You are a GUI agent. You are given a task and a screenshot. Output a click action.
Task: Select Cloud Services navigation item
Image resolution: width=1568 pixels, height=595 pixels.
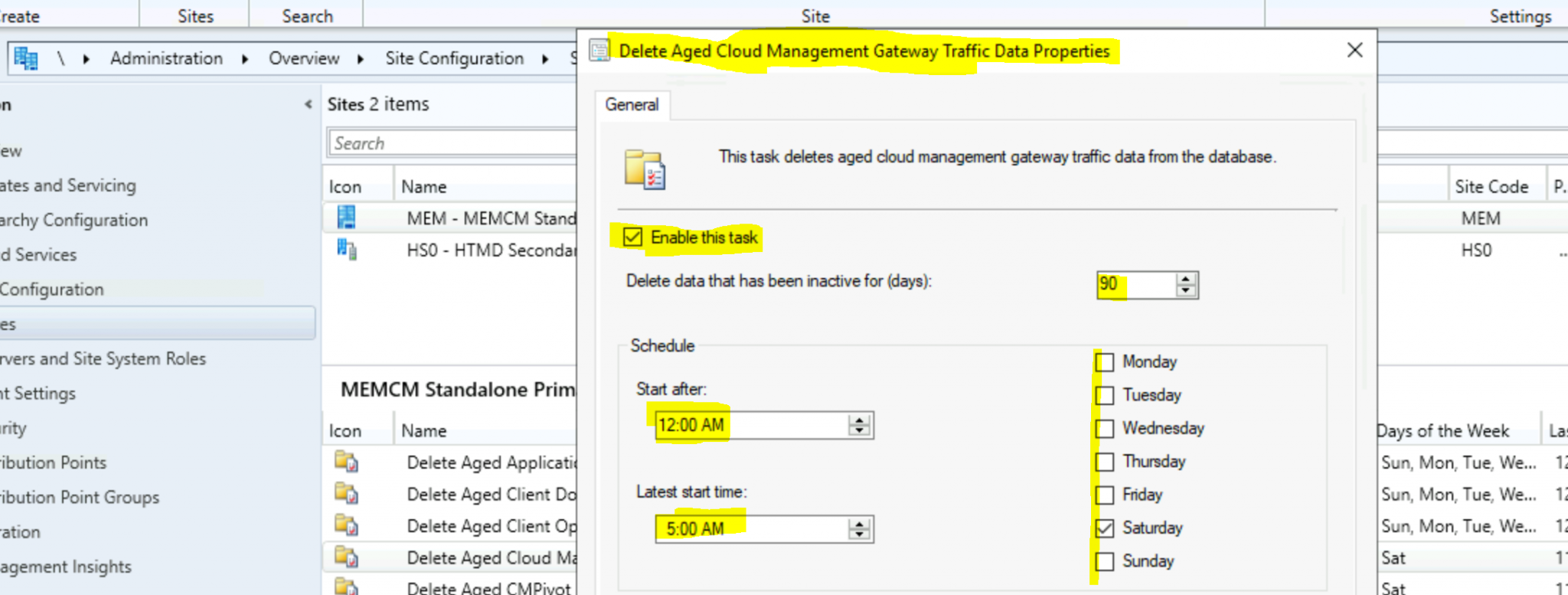click(38, 254)
